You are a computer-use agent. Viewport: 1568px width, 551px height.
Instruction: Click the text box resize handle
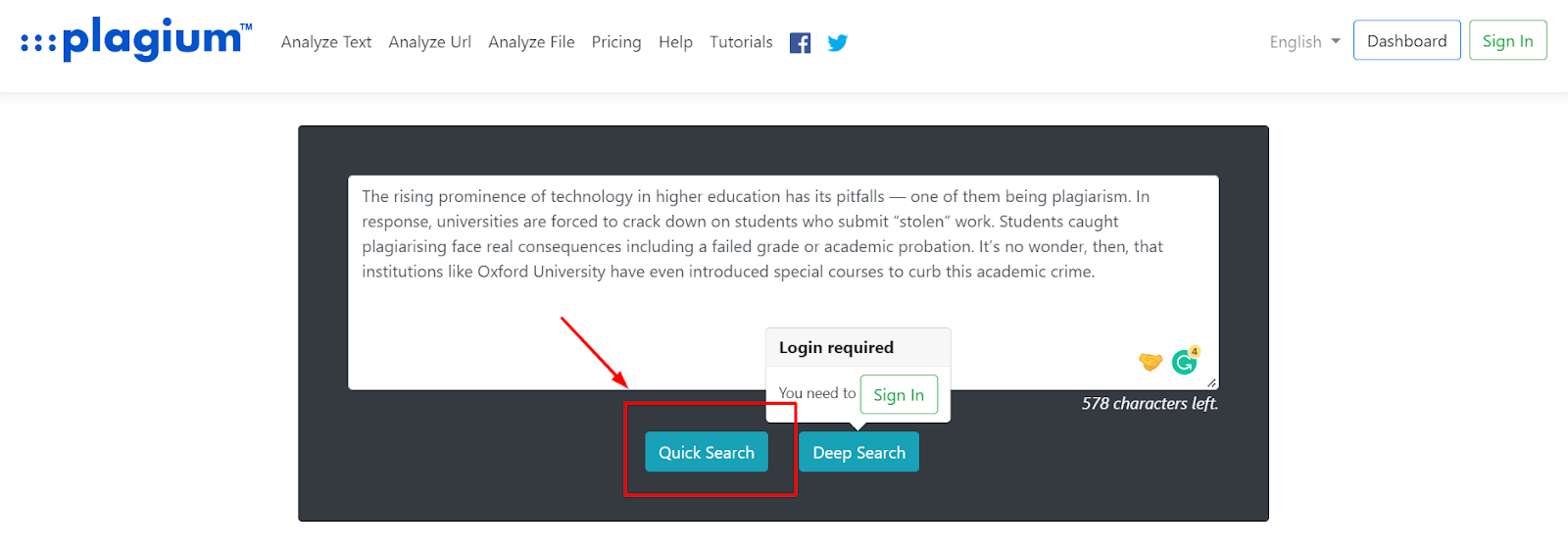[1212, 383]
